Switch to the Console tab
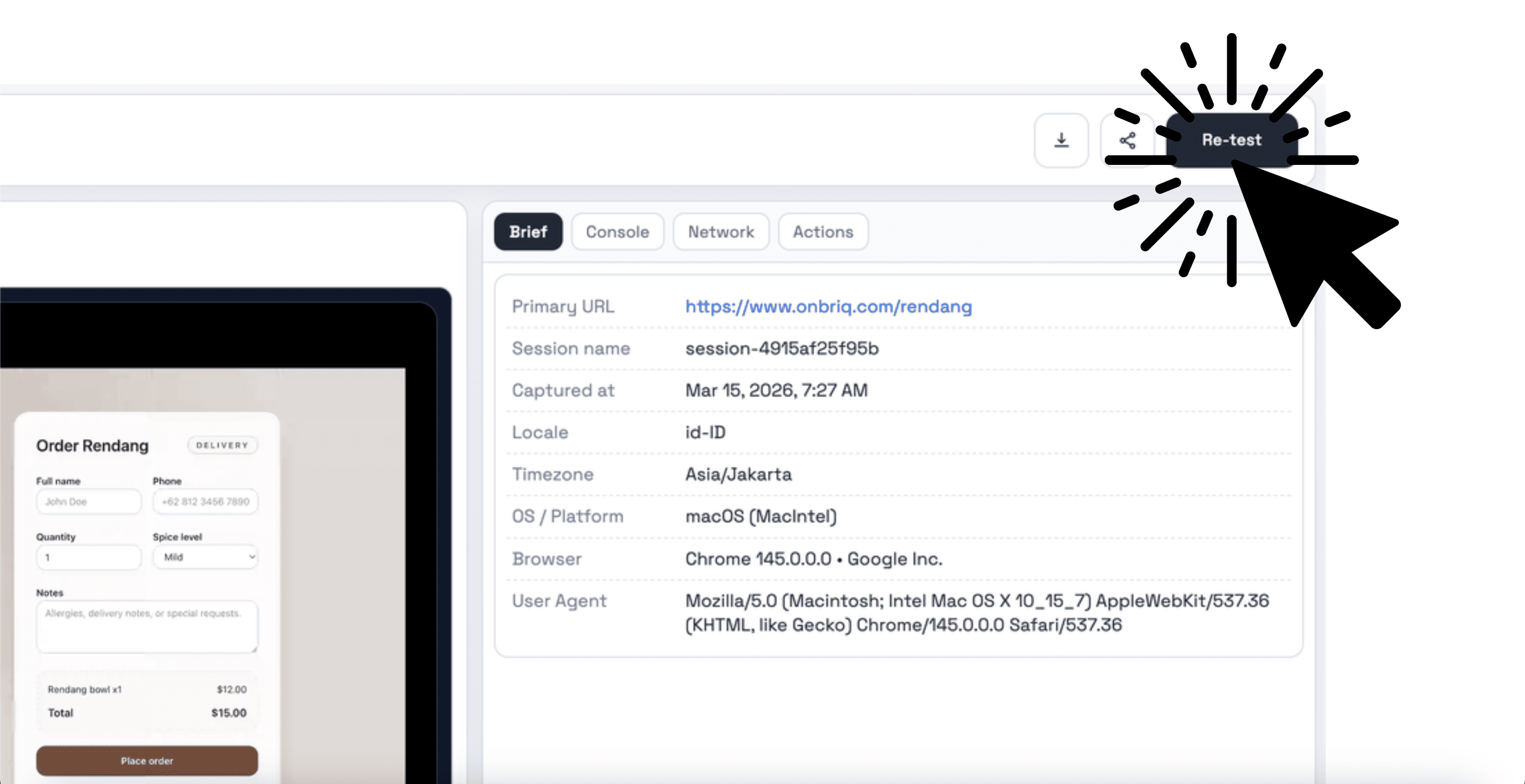The height and width of the screenshot is (784, 1525). click(x=617, y=232)
